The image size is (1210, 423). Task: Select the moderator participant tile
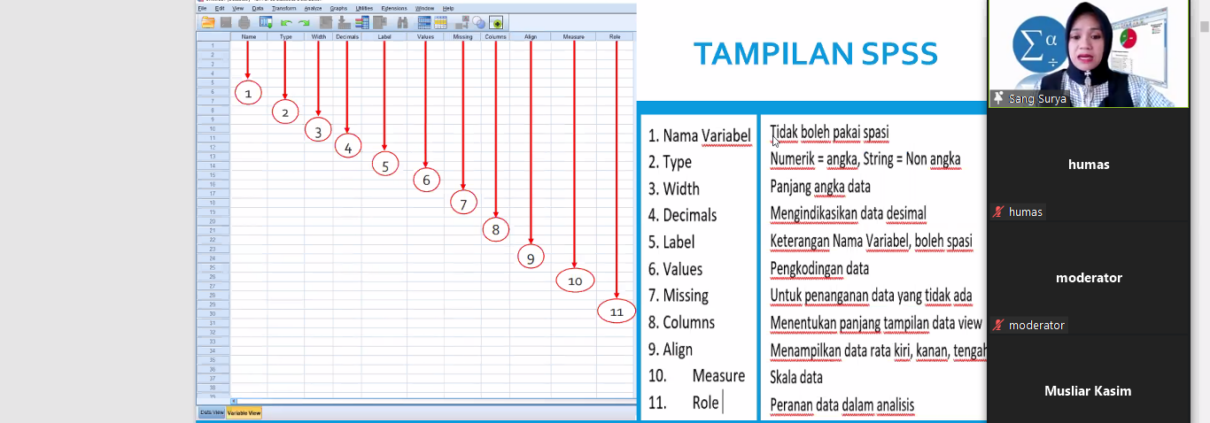1089,278
